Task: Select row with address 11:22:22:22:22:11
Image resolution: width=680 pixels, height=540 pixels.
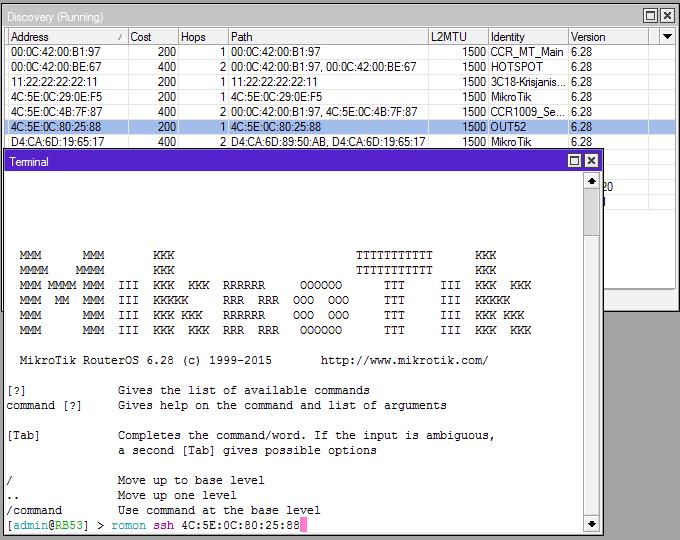Action: [342, 82]
